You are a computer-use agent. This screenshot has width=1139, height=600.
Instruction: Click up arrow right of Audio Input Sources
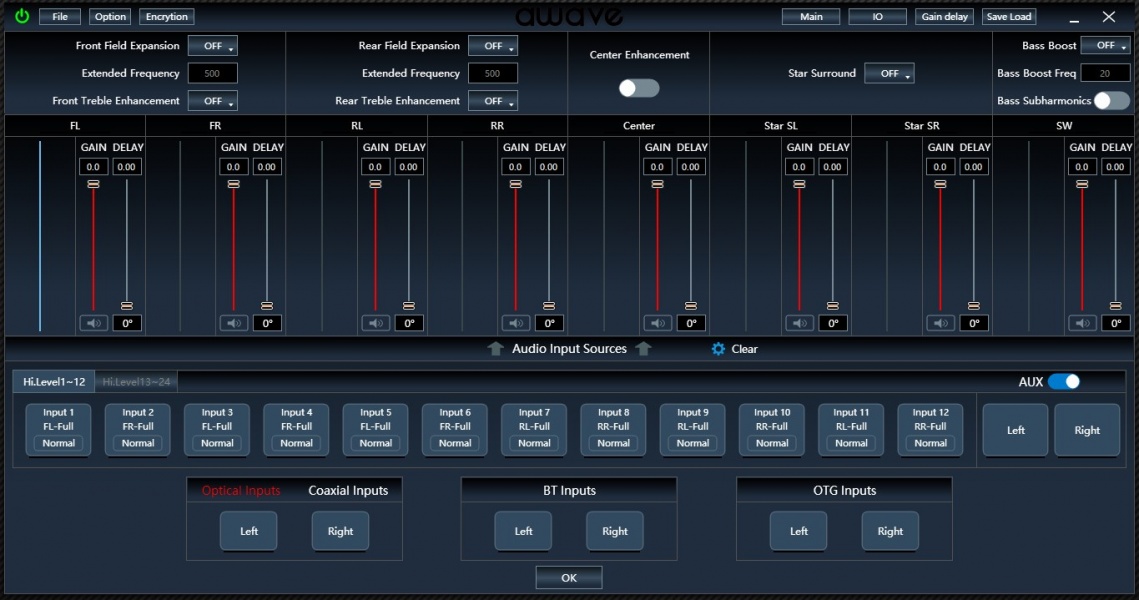643,349
